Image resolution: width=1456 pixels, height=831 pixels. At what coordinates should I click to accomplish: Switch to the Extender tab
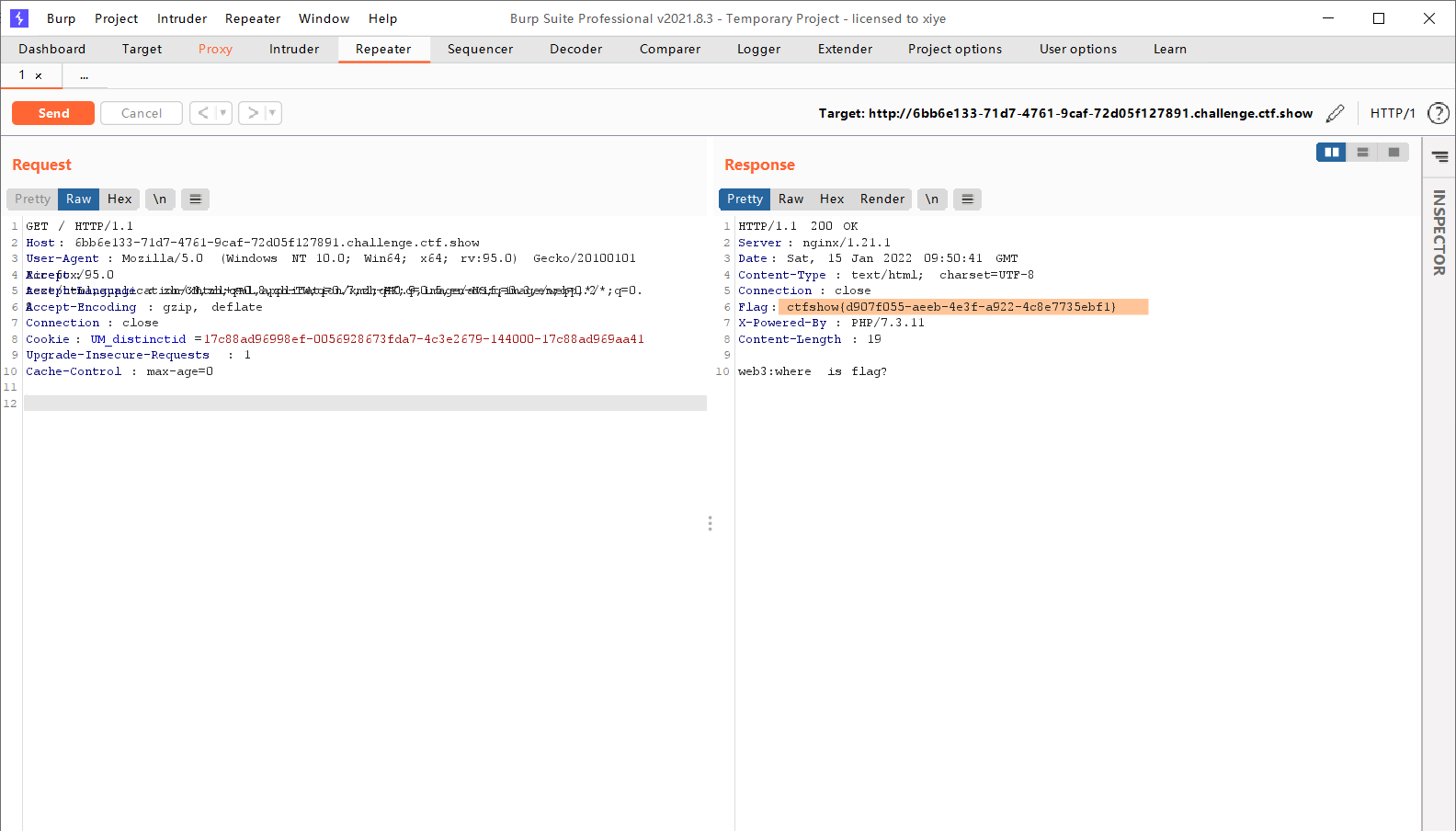(845, 49)
